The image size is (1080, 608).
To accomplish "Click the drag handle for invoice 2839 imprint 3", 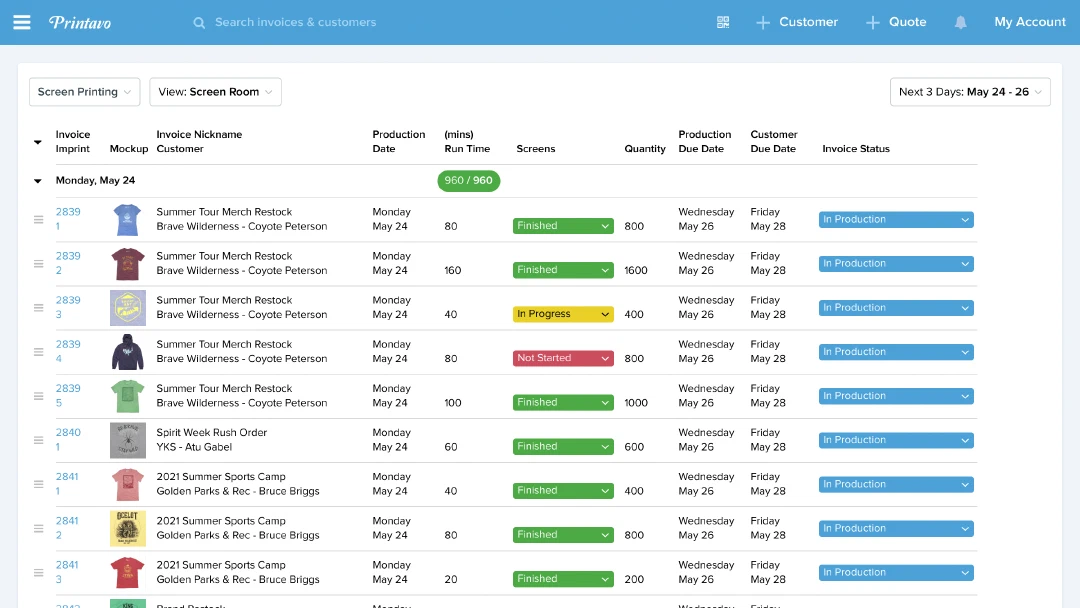I will [39, 308].
